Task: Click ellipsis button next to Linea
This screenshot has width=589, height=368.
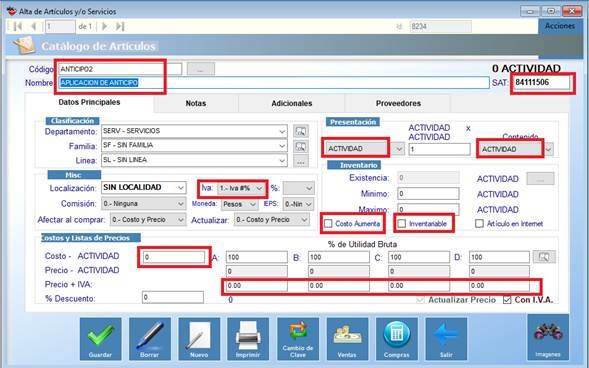Action: tap(301, 161)
